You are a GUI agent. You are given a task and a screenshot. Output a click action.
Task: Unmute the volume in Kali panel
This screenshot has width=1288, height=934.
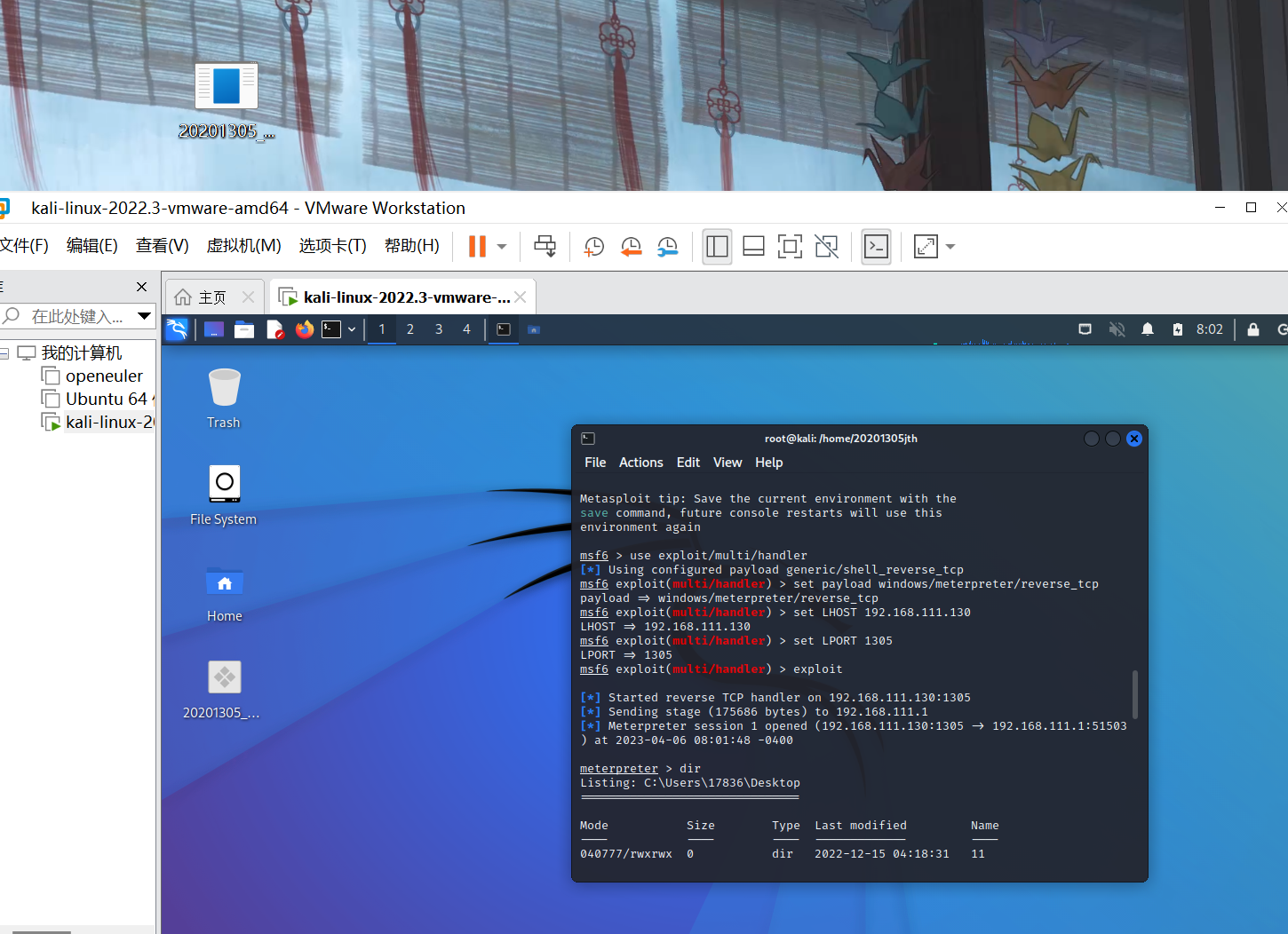pos(1117,329)
